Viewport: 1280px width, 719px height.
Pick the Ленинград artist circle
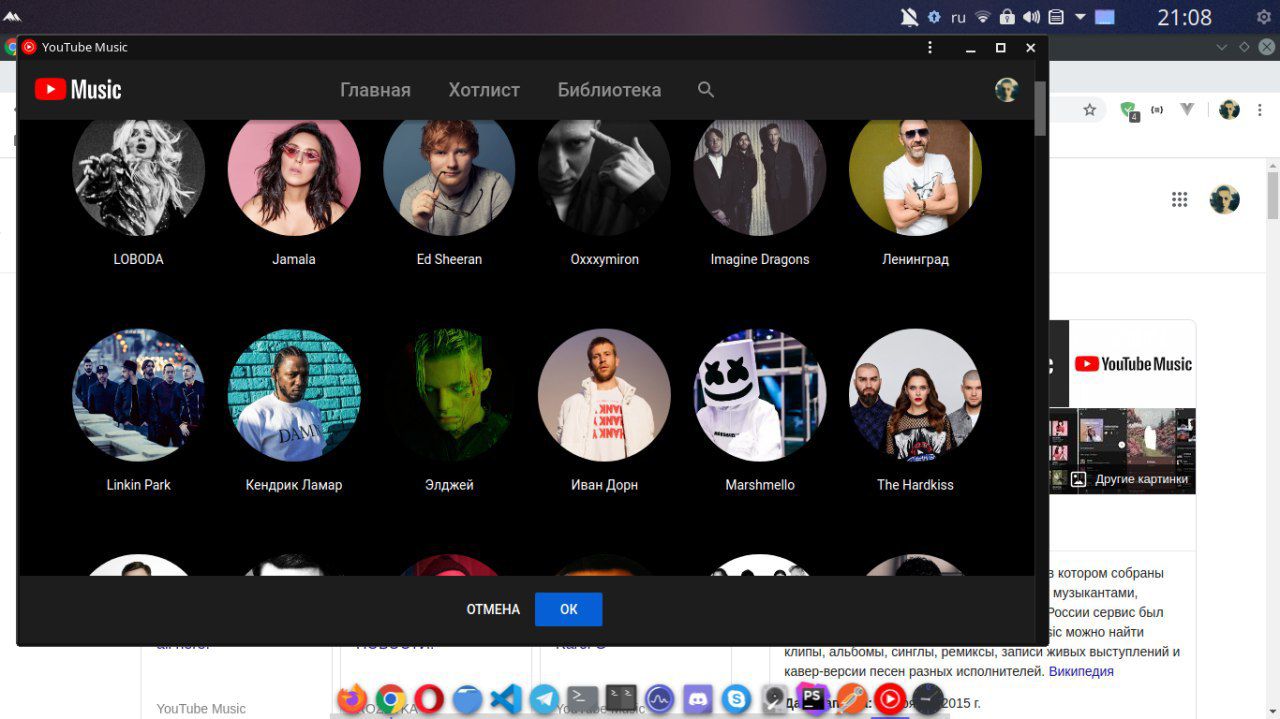tap(915, 171)
